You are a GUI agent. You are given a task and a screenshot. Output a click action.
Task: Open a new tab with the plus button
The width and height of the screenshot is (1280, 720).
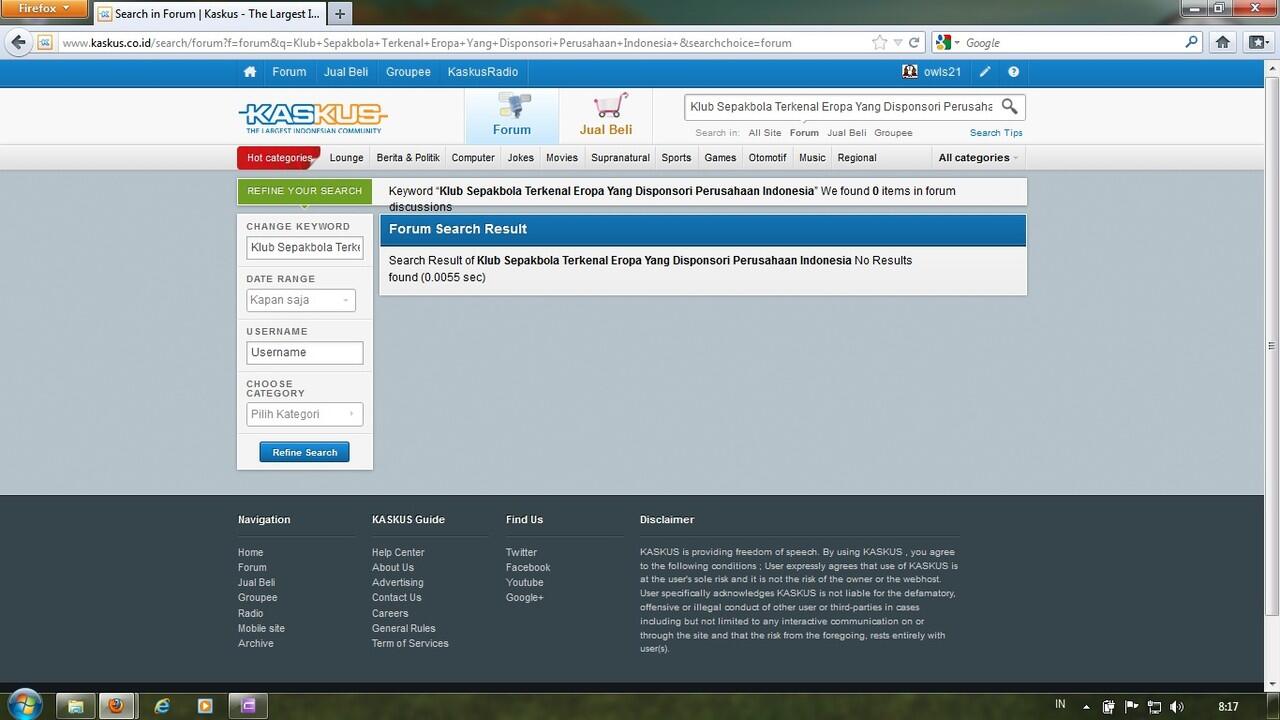[x=340, y=14]
